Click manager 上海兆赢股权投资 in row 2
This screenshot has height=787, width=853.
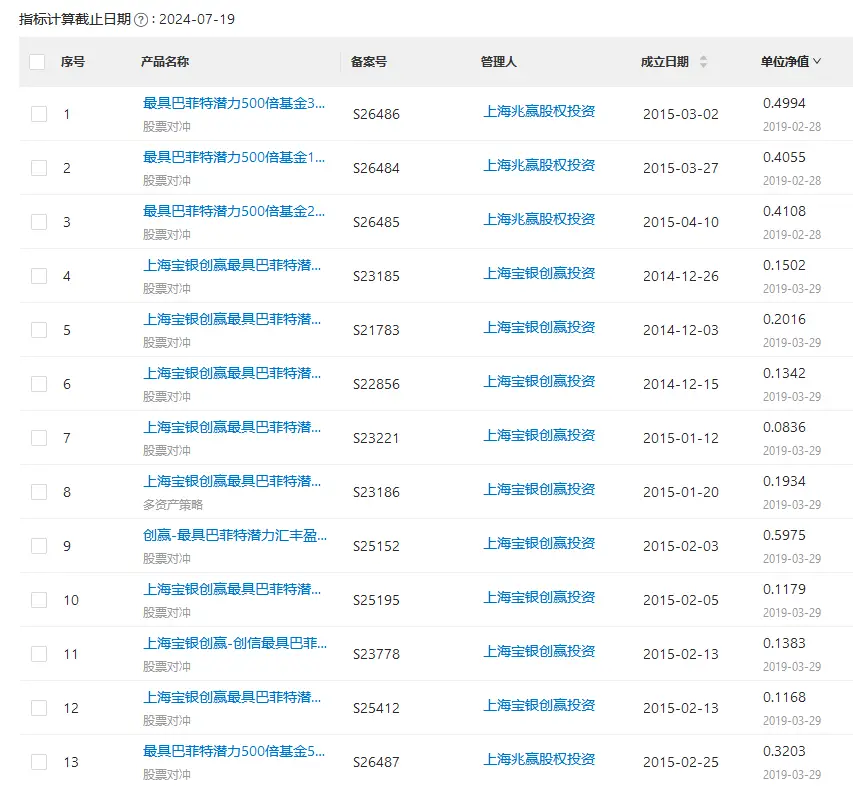(x=539, y=166)
